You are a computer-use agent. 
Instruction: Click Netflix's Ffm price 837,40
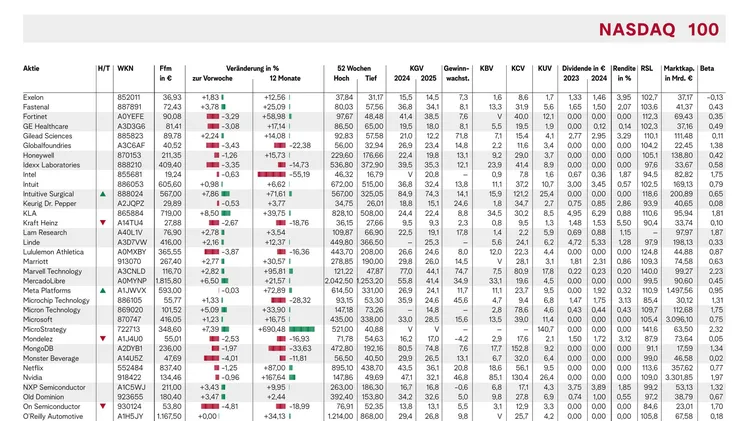pos(170,368)
